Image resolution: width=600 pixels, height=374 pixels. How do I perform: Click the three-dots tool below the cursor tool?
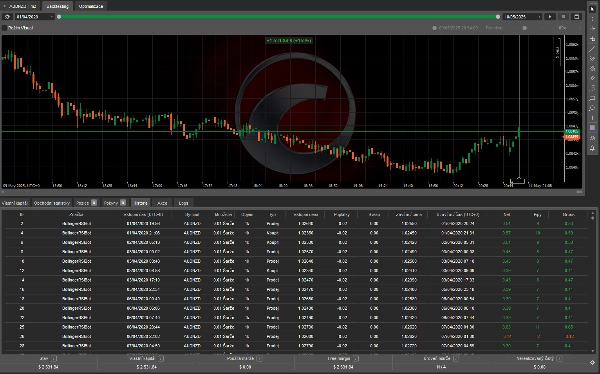(592, 19)
